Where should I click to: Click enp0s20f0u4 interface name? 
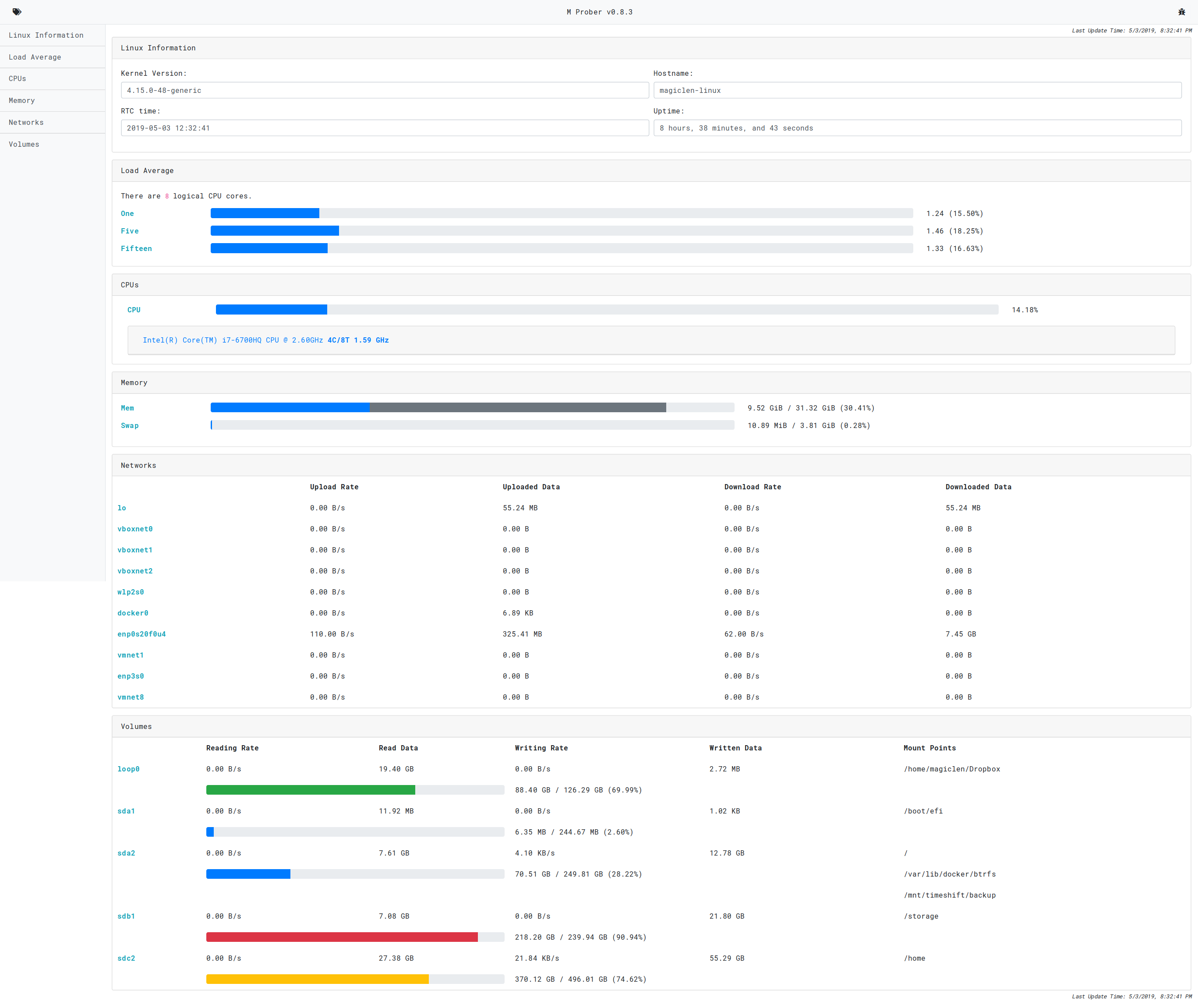point(141,634)
